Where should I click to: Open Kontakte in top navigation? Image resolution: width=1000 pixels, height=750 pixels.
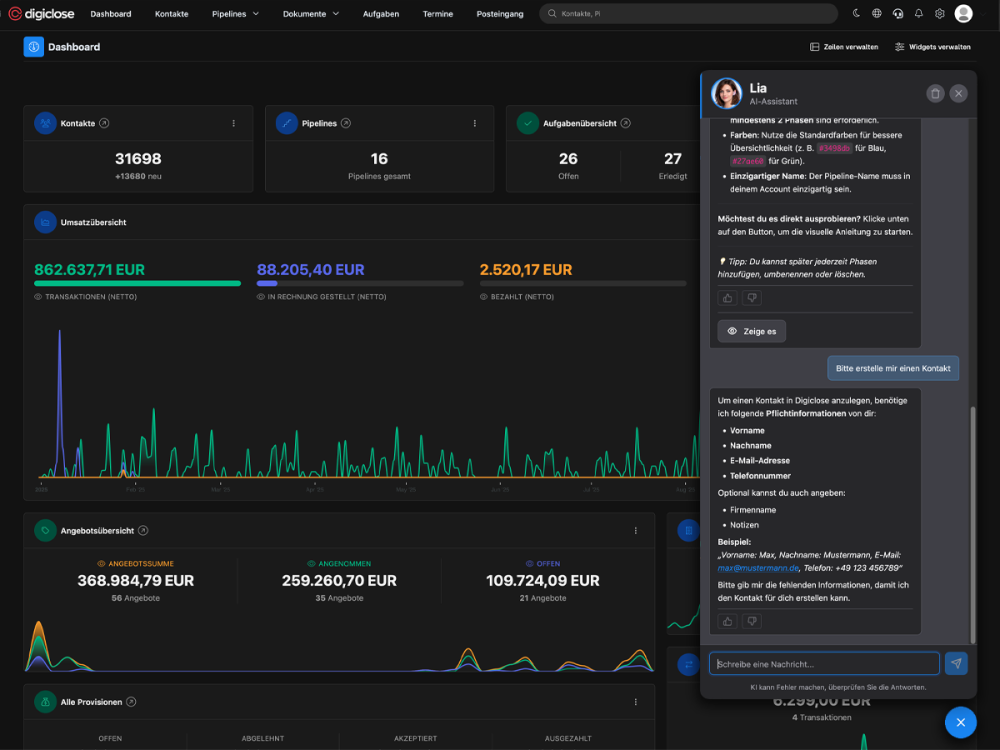pyautogui.click(x=172, y=13)
